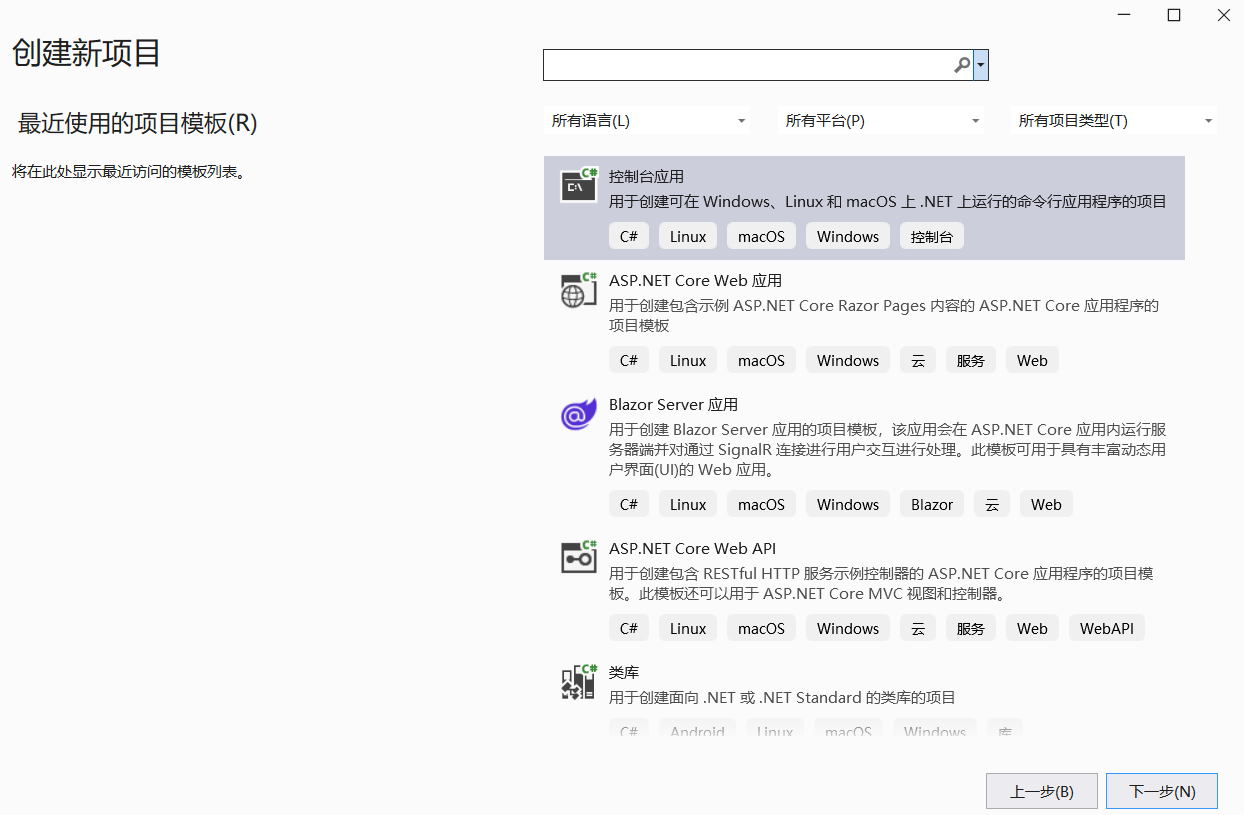The width and height of the screenshot is (1244, 815).
Task: Open the 所有平台(P) platform filter
Action: click(x=882, y=121)
